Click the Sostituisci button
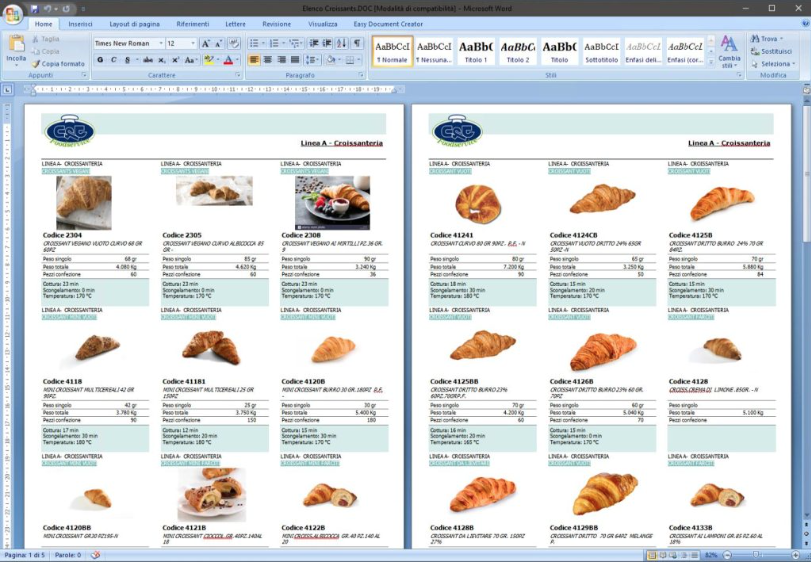The width and height of the screenshot is (811, 562). pos(775,51)
